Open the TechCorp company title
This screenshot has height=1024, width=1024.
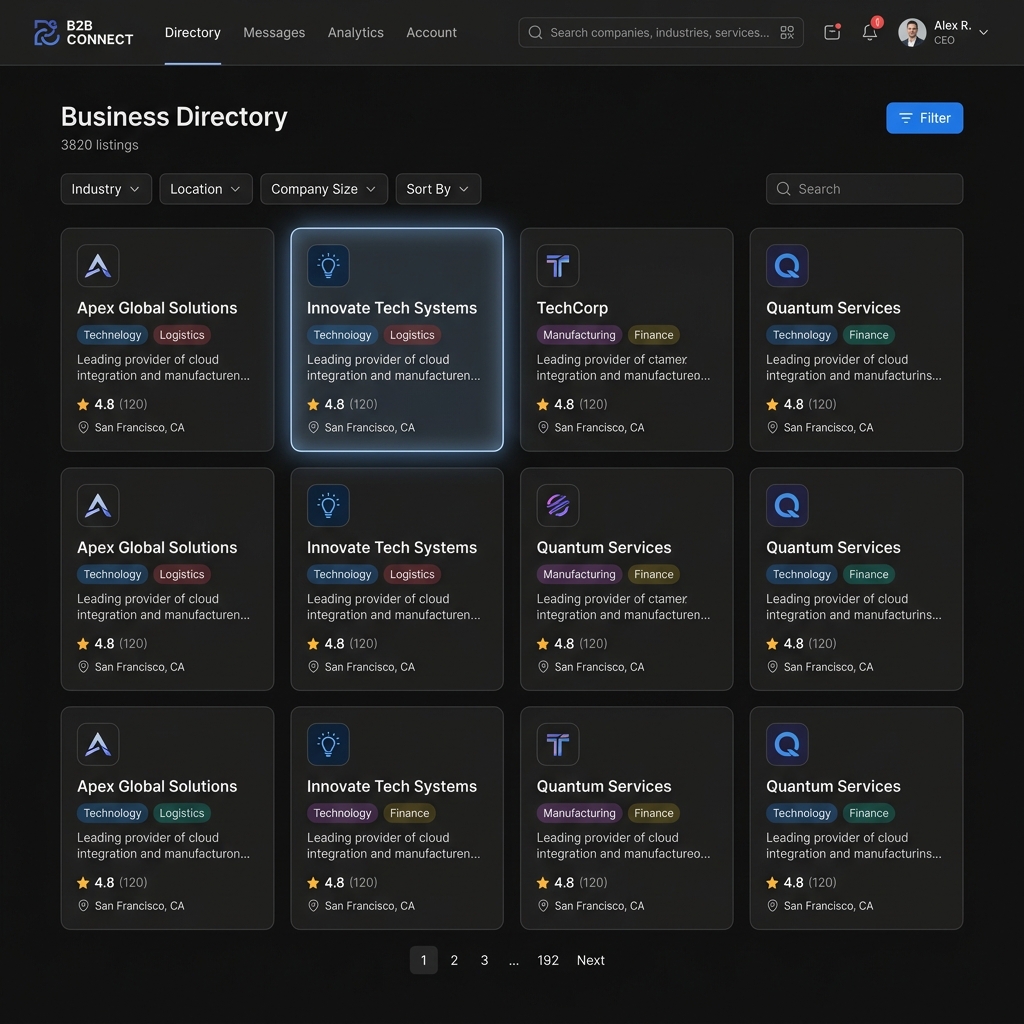(572, 308)
